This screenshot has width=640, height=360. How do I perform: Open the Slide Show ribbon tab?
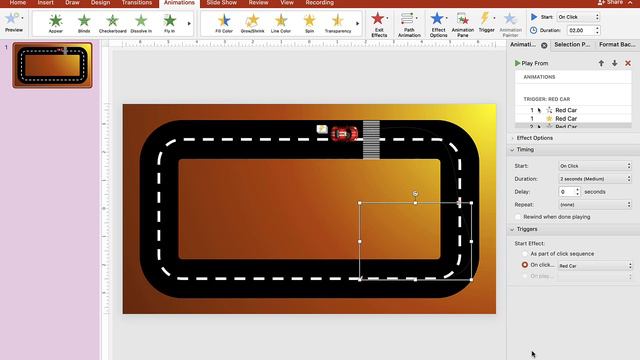(222, 3)
